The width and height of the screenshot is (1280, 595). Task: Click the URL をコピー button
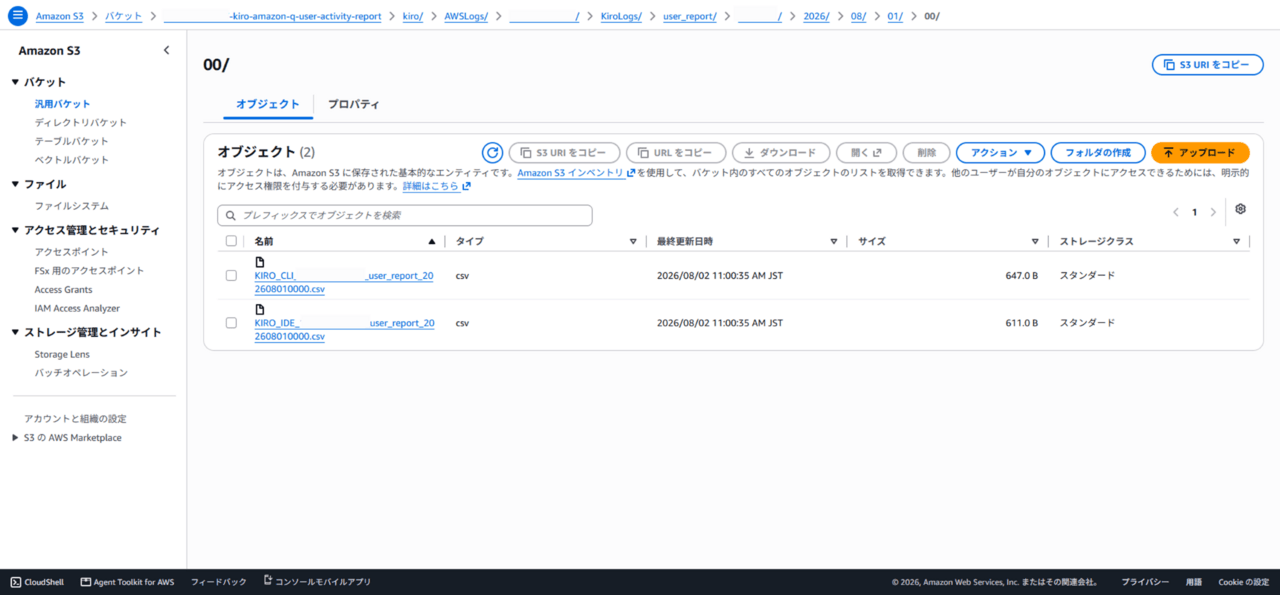676,153
